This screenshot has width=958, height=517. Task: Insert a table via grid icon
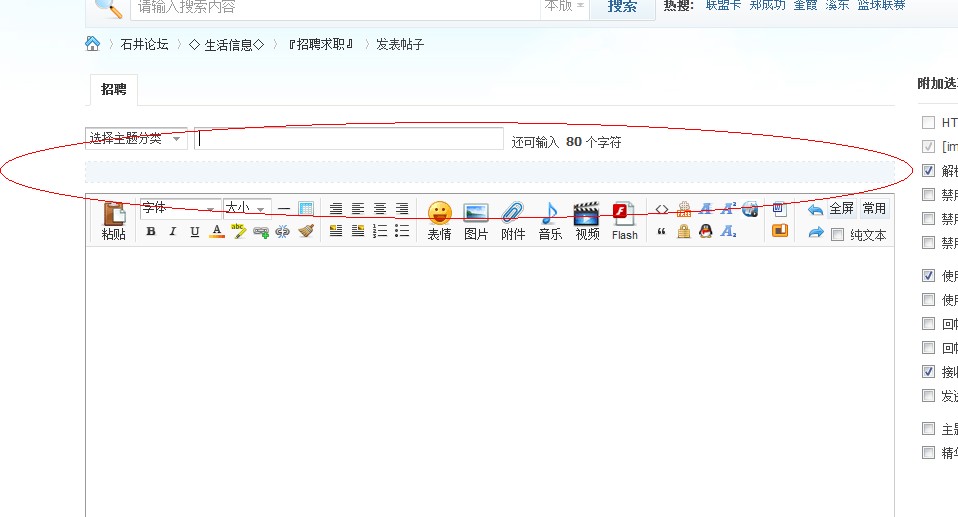click(305, 208)
